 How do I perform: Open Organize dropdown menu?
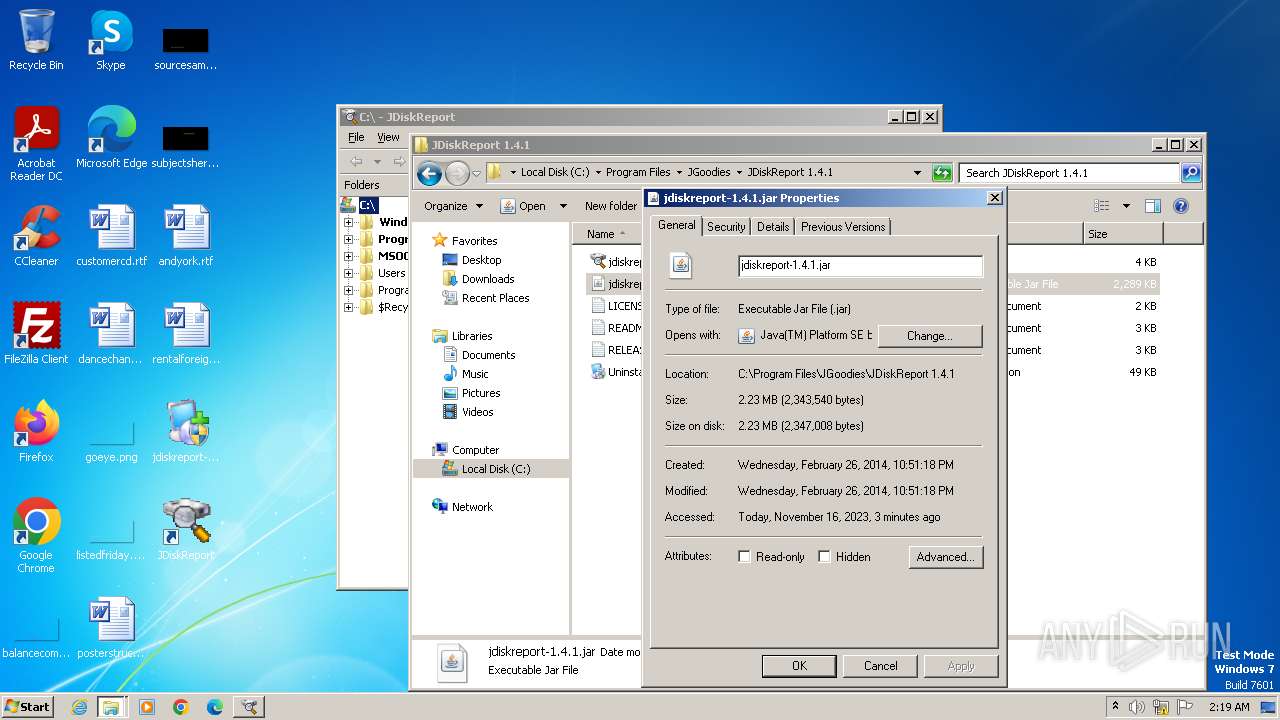tap(453, 206)
